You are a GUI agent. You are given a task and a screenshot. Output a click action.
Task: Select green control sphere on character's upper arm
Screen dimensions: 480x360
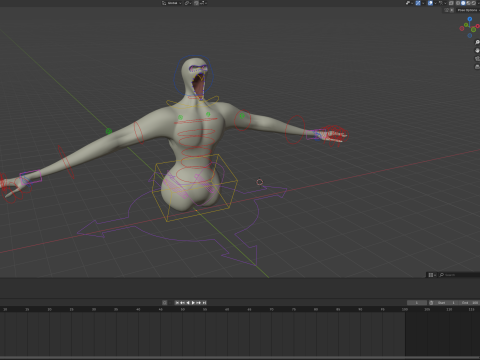242,116
